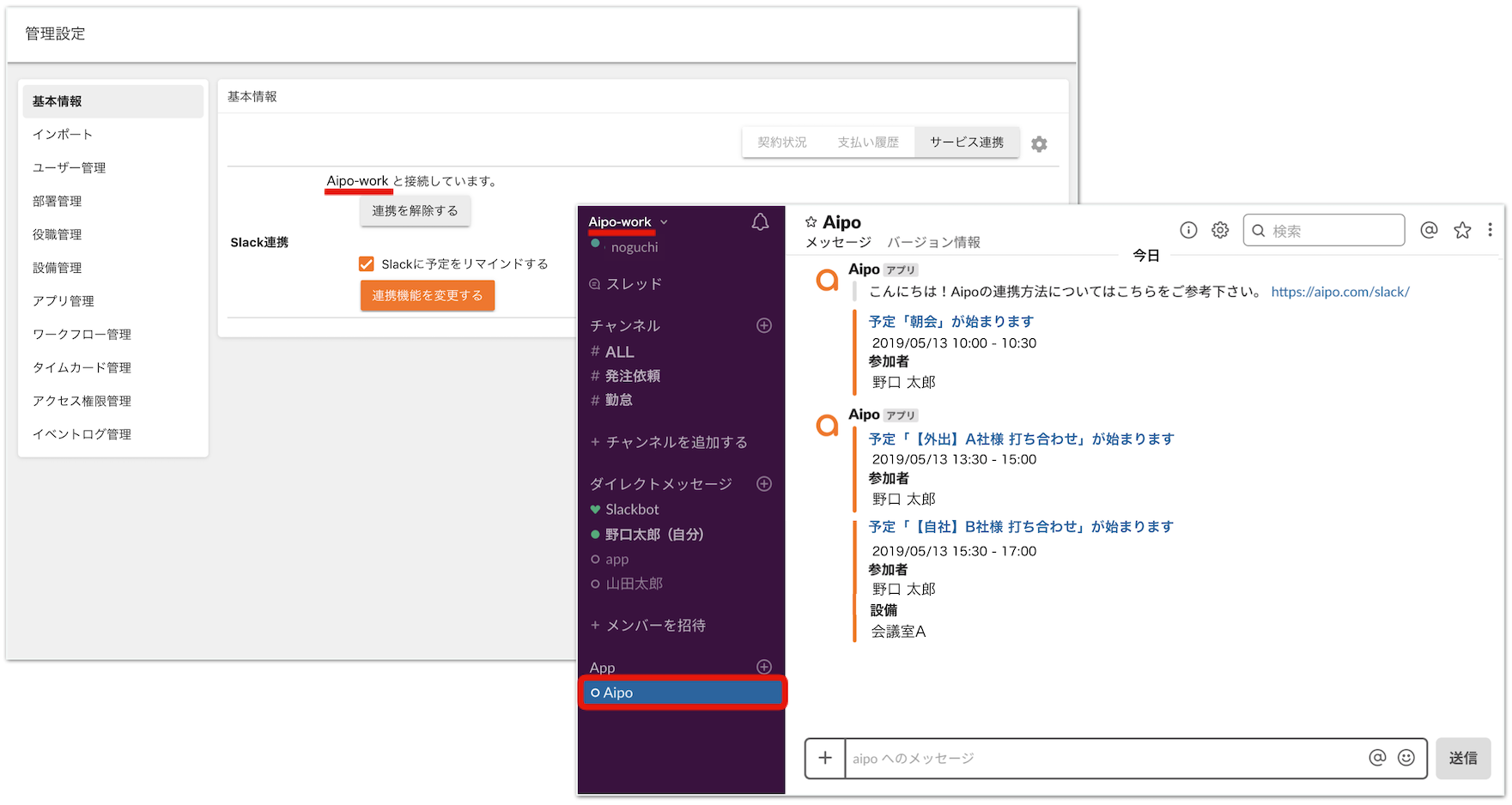Toggle Slackに予定をリマインドする checkbox
Viewport: 1512px width, 805px height.
click(367, 264)
